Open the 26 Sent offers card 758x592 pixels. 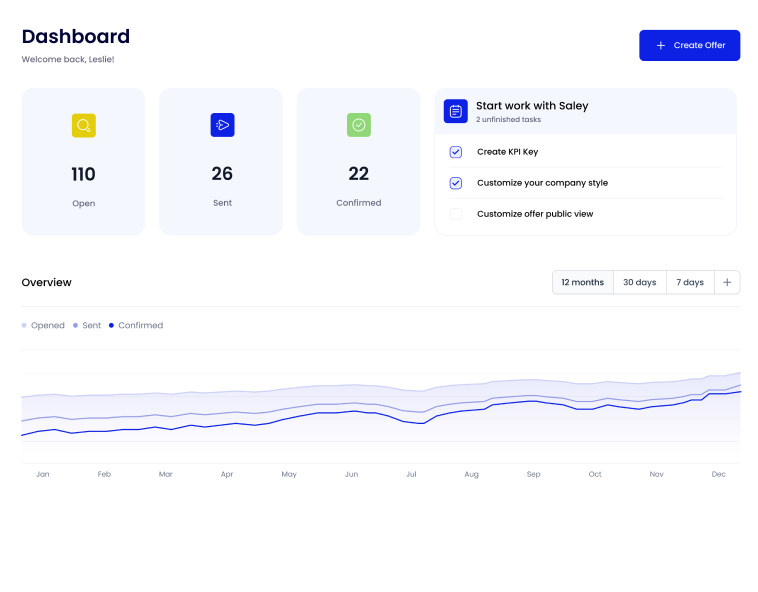coord(222,162)
